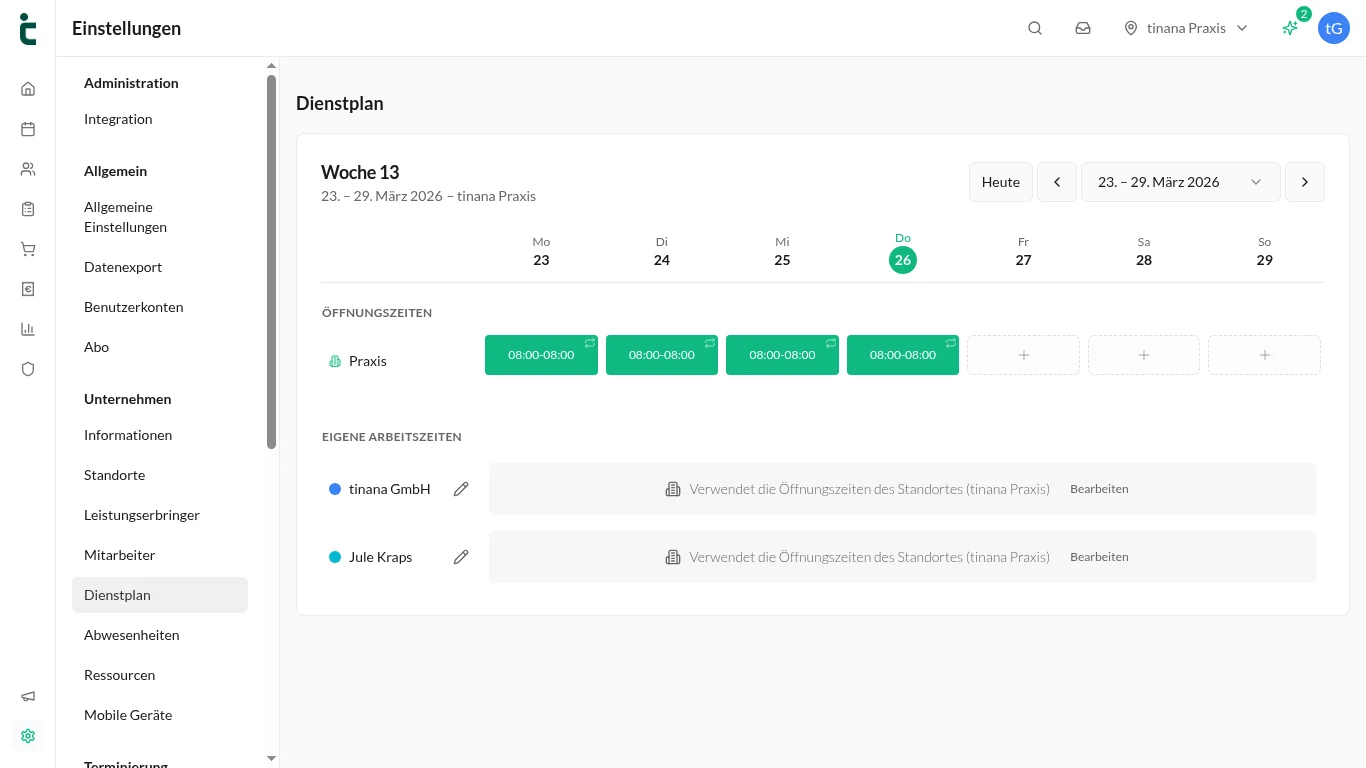Open the shopping cart icon in sidebar
This screenshot has width=1366, height=768.
click(x=28, y=249)
